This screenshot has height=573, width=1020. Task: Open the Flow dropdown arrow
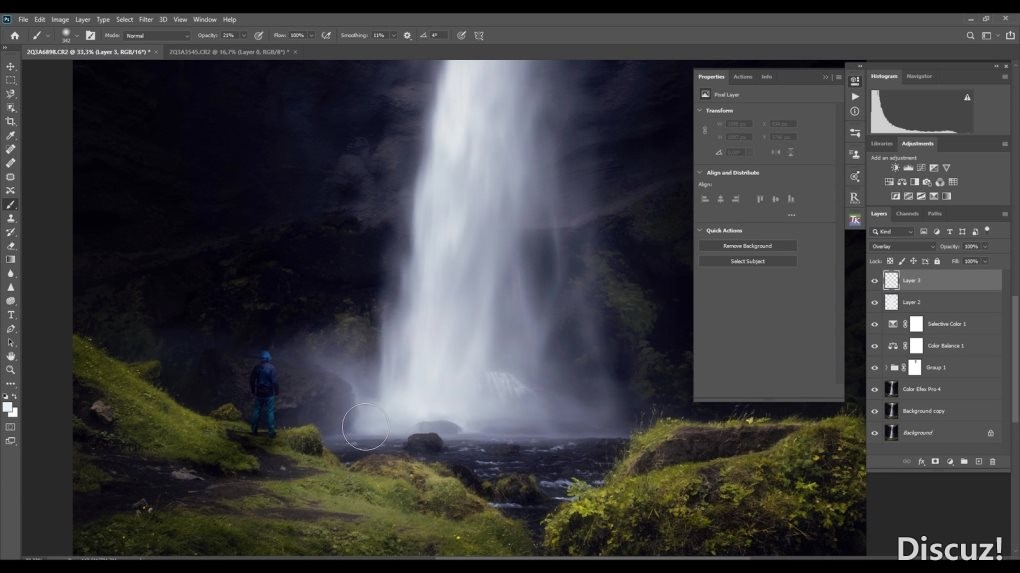tap(311, 36)
